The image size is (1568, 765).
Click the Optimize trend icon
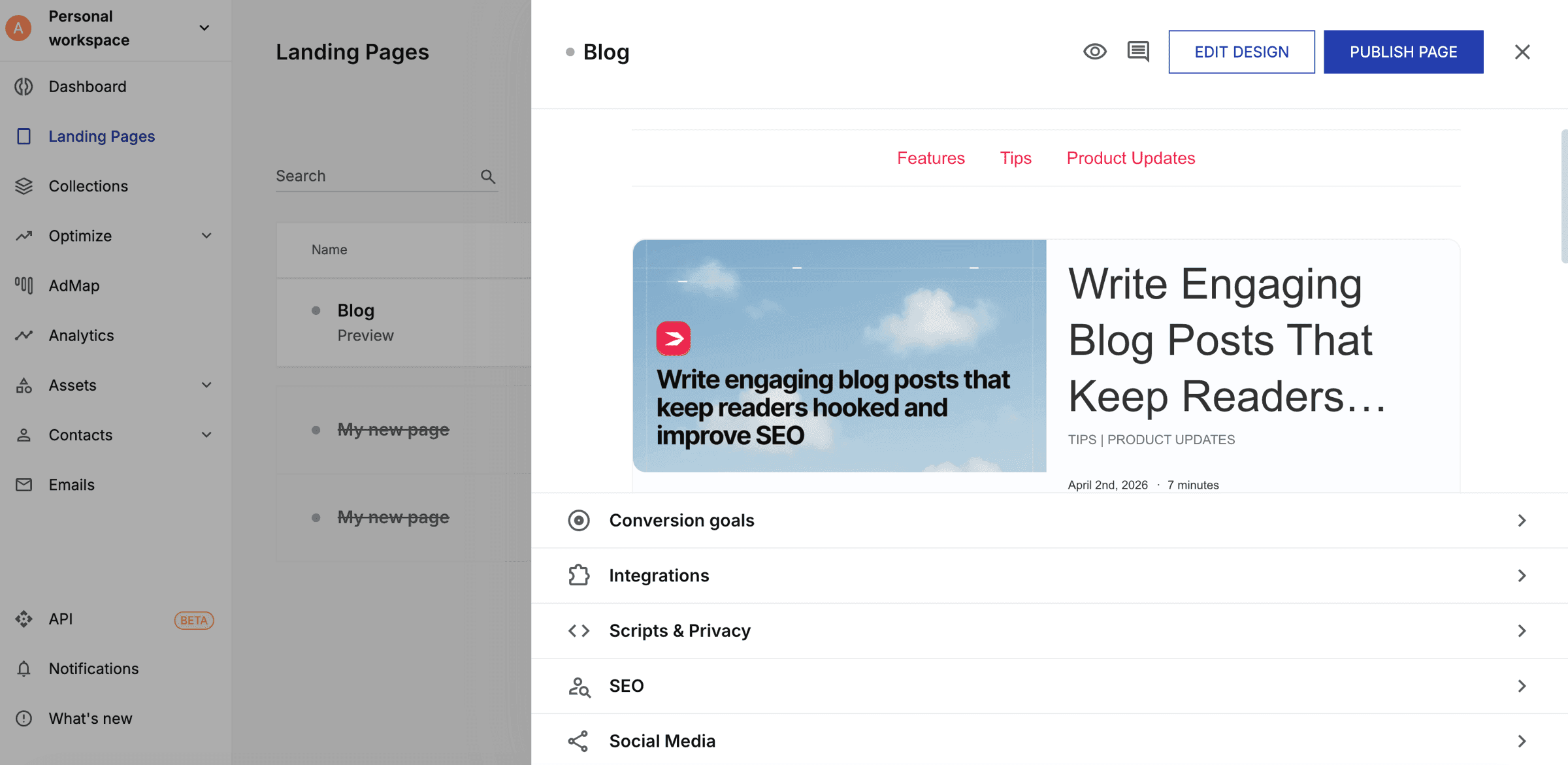(24, 236)
